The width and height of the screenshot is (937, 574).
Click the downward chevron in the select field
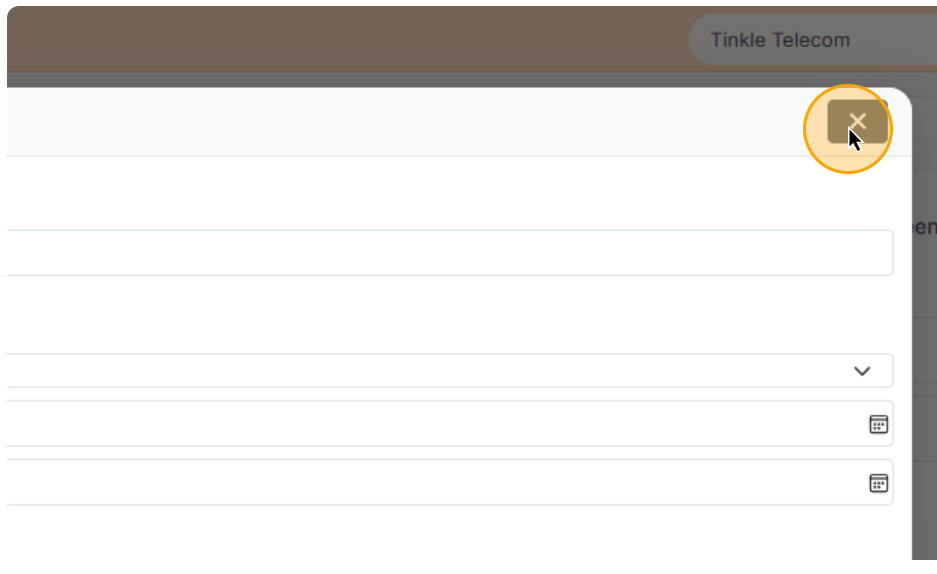pyautogui.click(x=862, y=371)
